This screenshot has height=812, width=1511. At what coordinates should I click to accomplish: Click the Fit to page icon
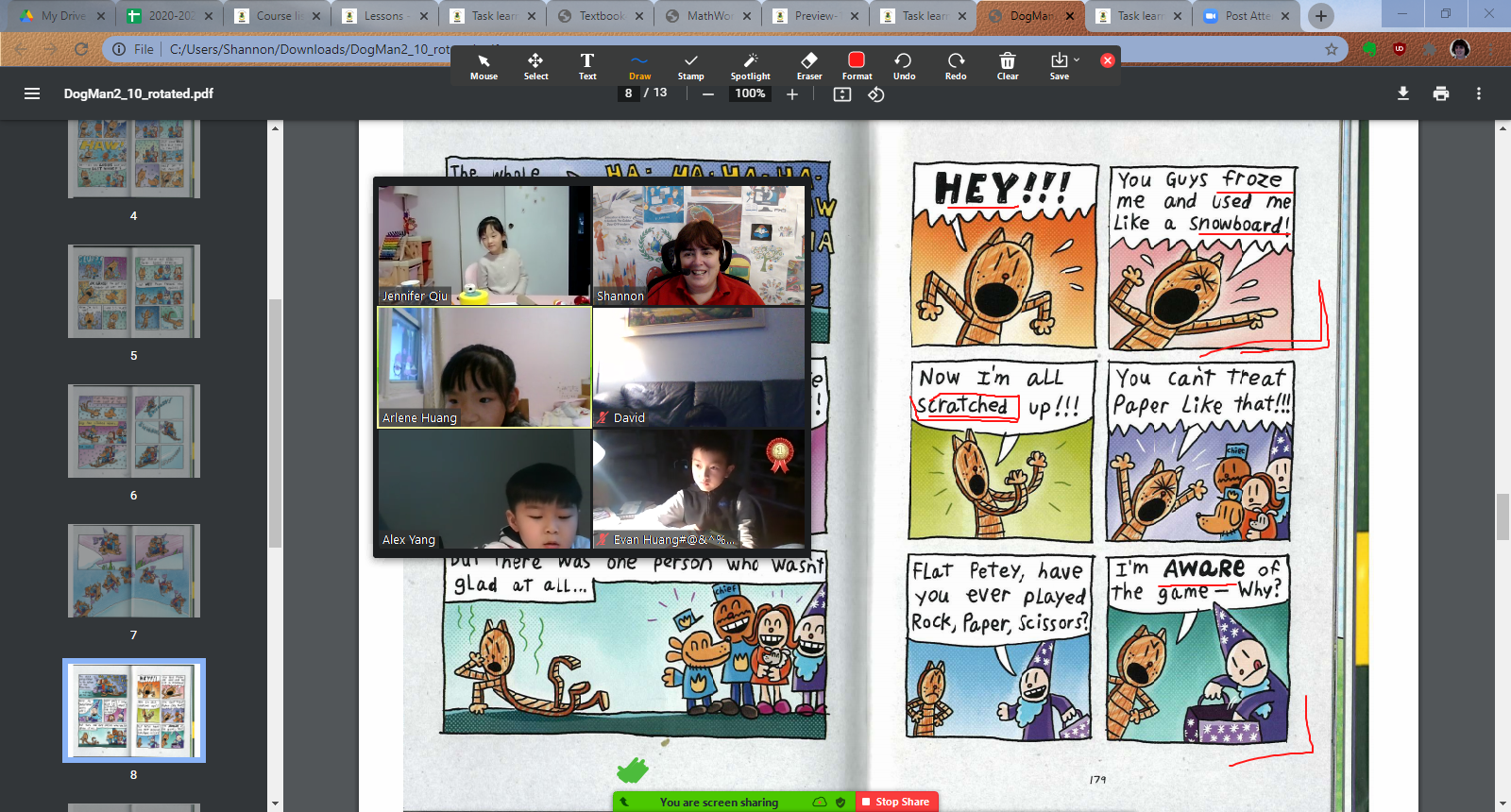coord(842,93)
